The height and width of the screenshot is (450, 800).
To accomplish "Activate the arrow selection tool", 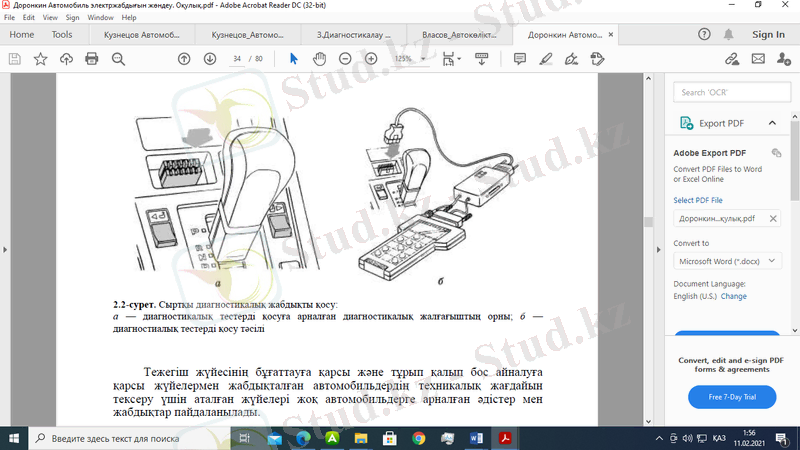I will (294, 59).
